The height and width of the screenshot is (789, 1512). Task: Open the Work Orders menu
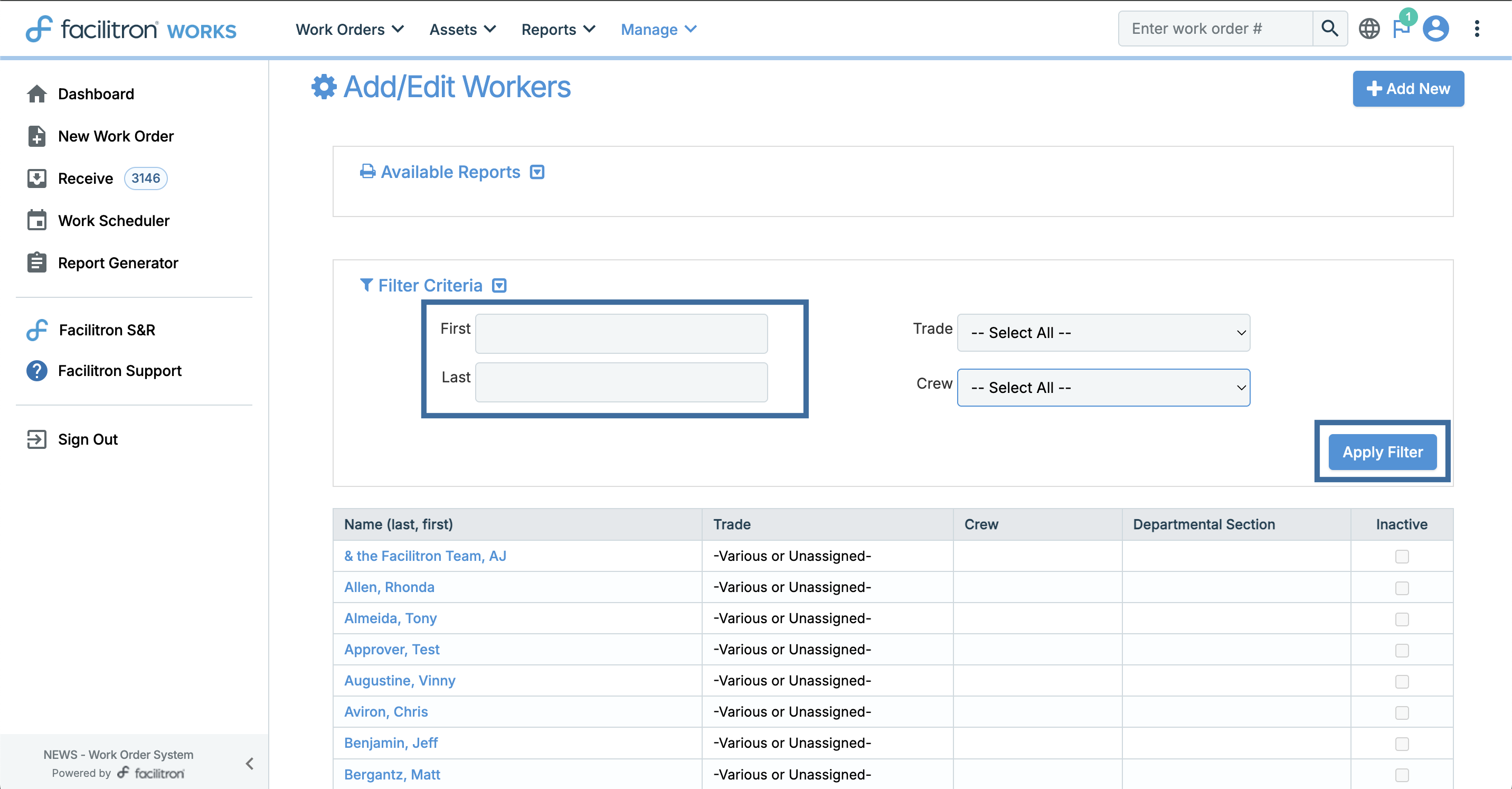click(x=349, y=30)
